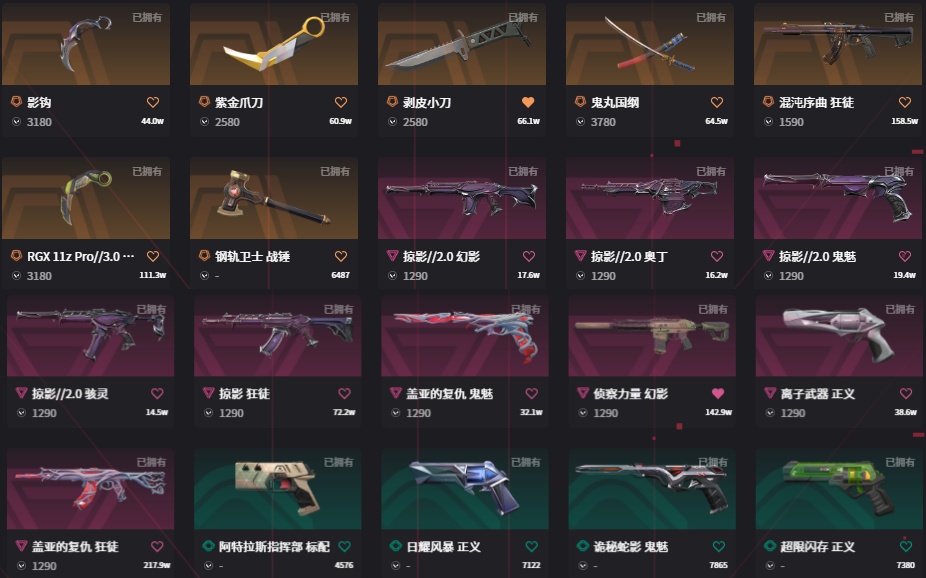Click the currency icon beside 3780 price

pos(581,122)
